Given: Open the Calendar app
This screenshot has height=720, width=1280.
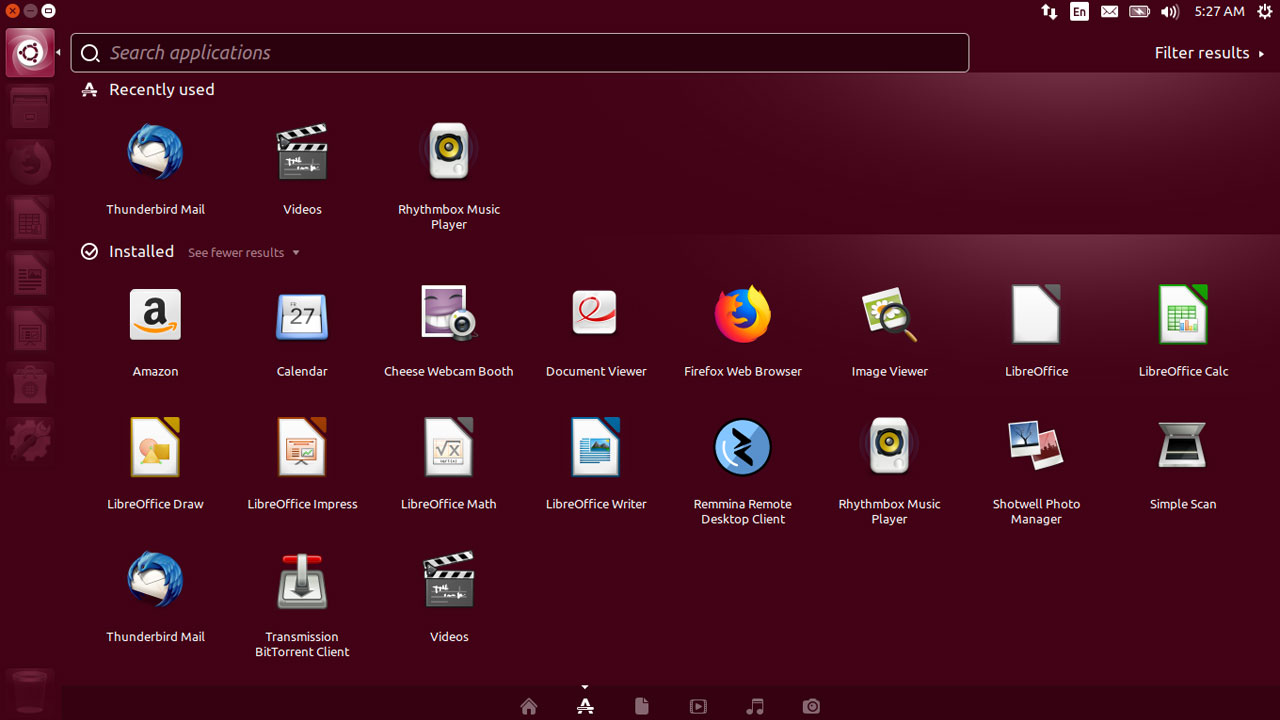Looking at the screenshot, I should click(302, 315).
